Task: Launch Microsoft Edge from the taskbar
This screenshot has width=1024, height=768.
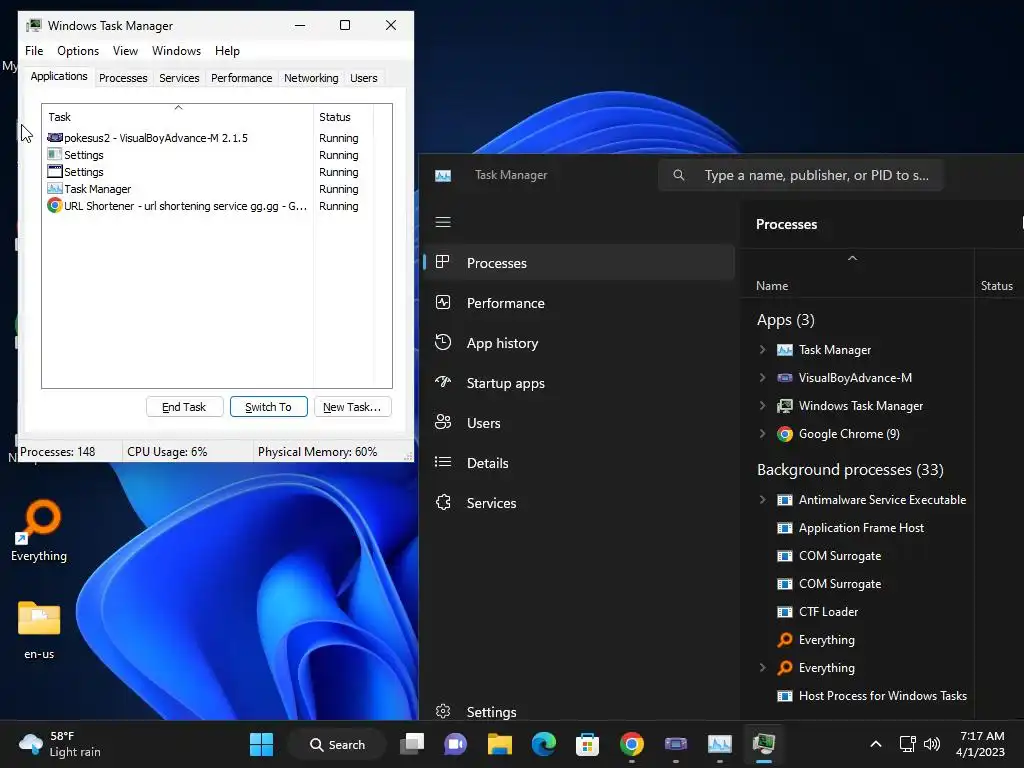Action: [543, 744]
